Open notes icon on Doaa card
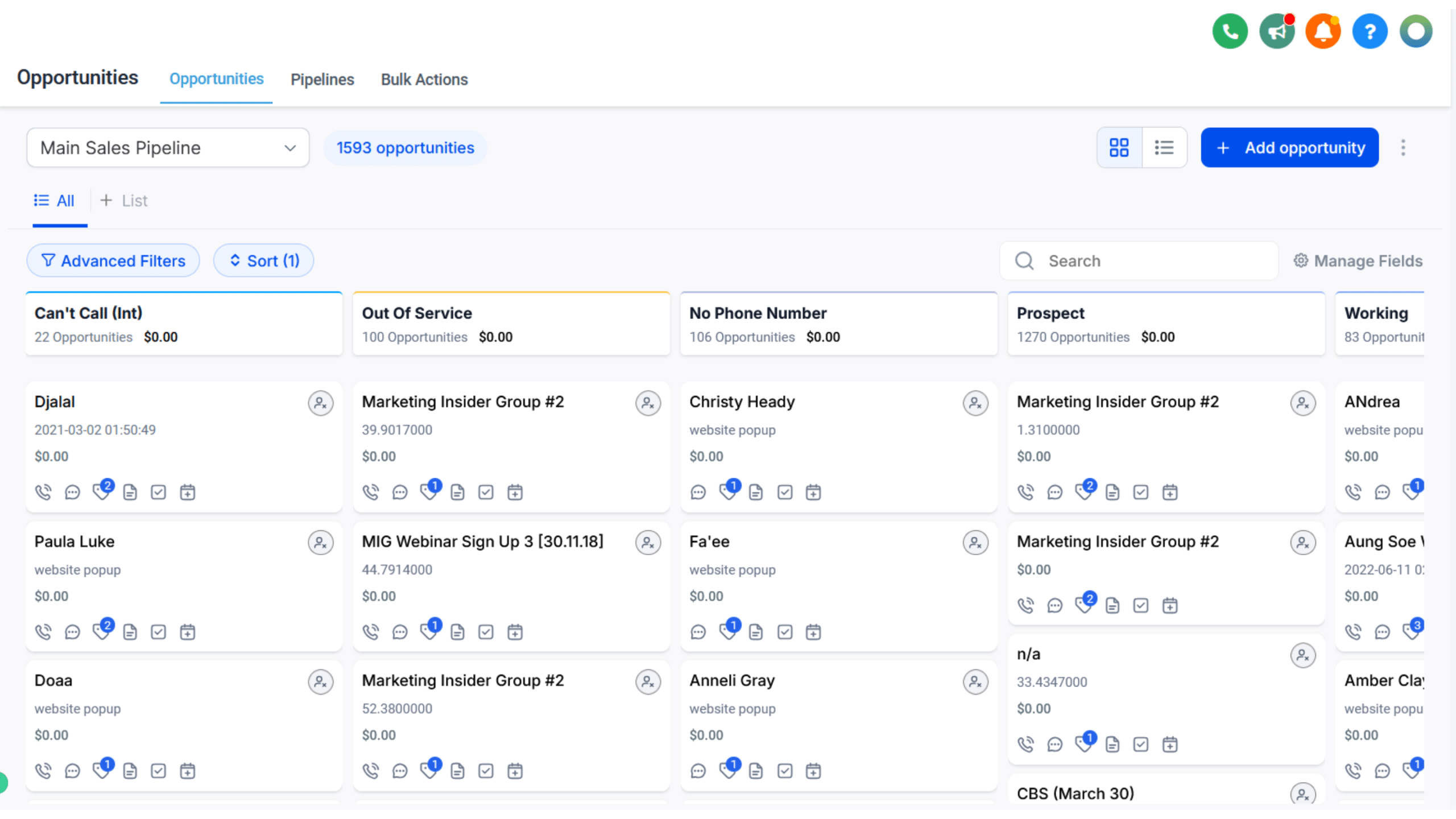This screenshot has height=819, width=1456. click(x=130, y=771)
